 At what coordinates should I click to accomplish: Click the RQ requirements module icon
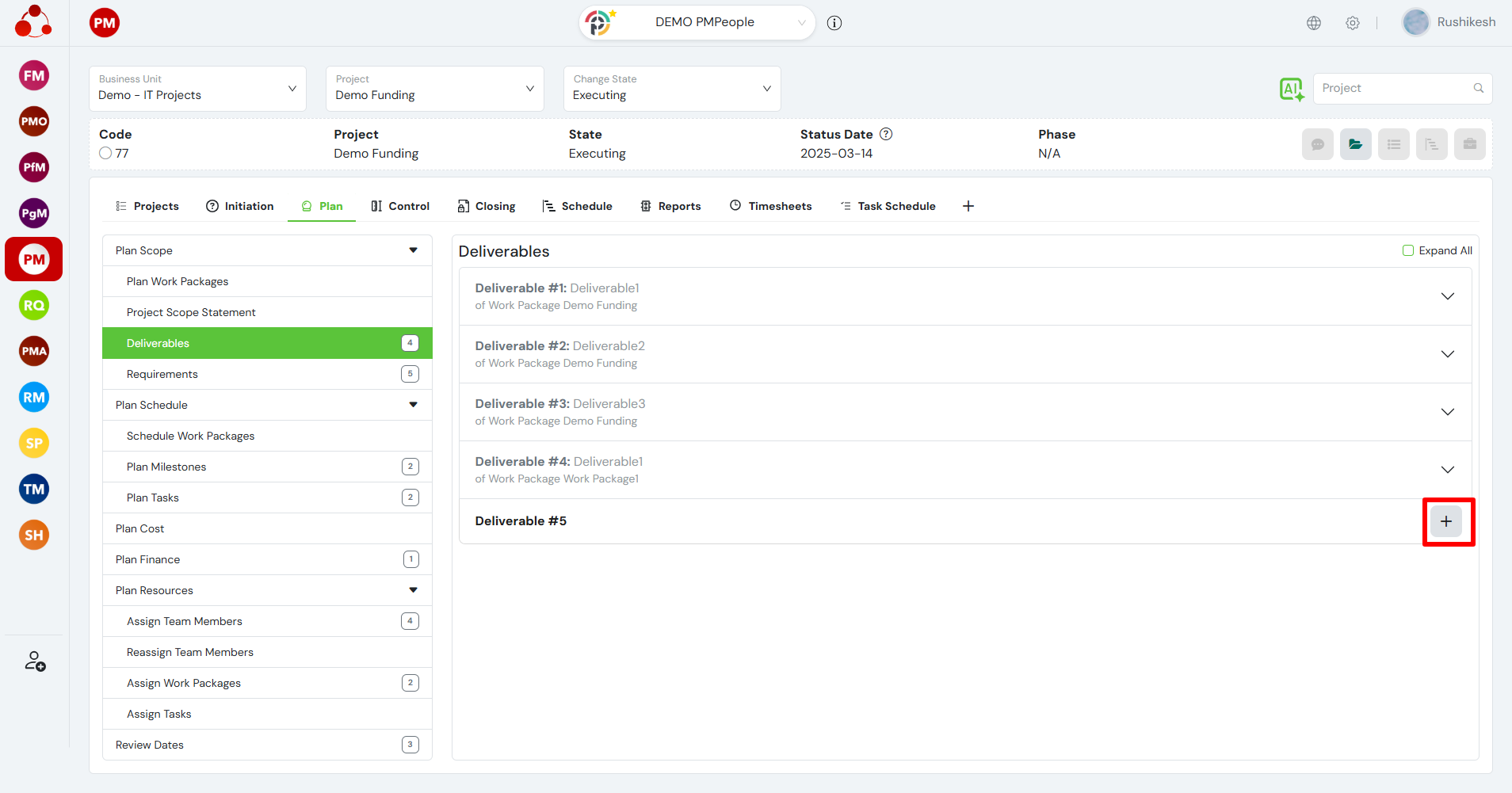pyautogui.click(x=34, y=306)
